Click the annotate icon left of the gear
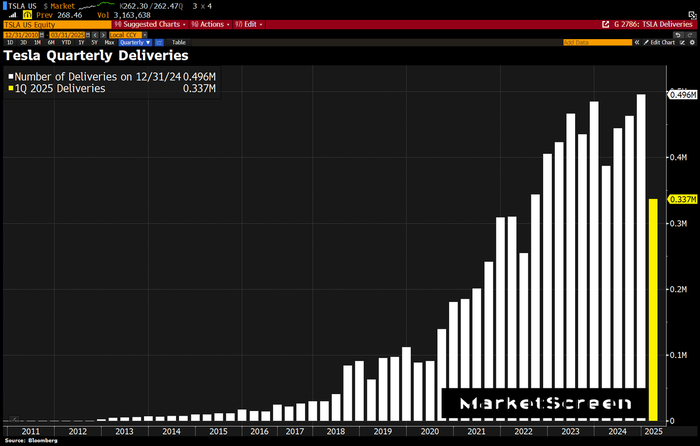The width and height of the screenshot is (700, 446). pyautogui.click(x=680, y=43)
